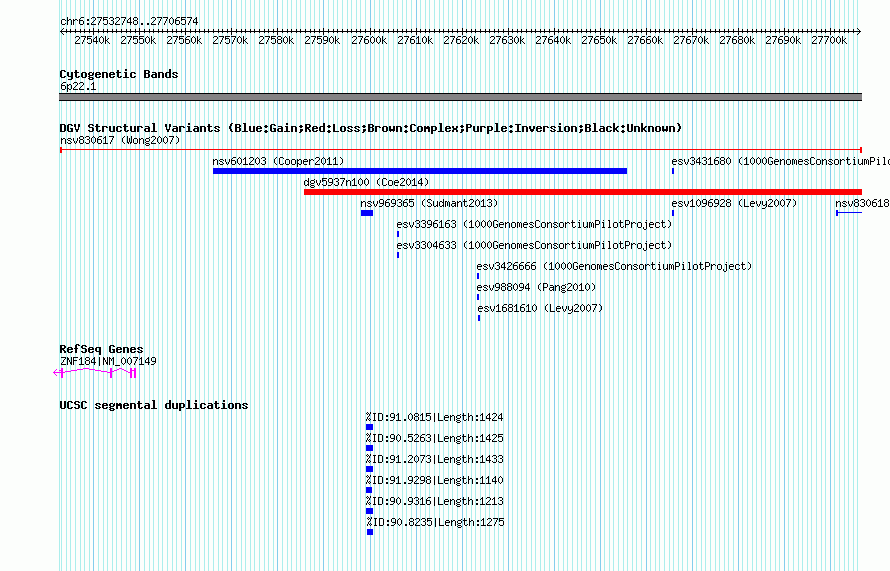Click the nsv830618 variant label
Screen dimensions: 890x571
click(862, 203)
